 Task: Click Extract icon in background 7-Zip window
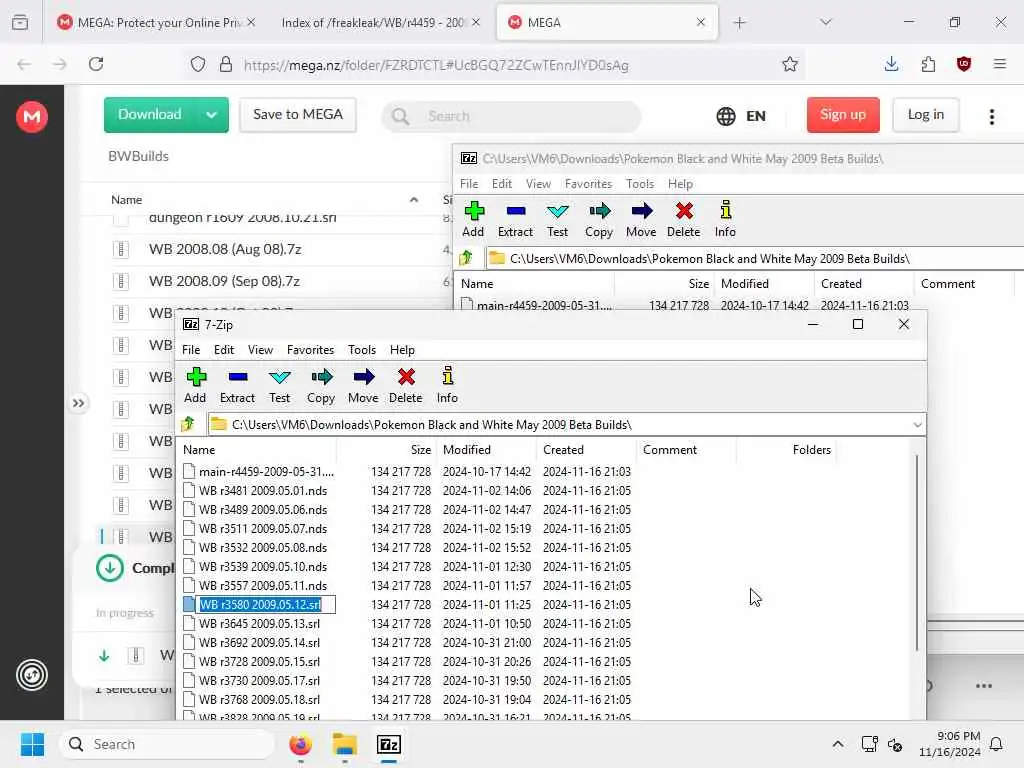(x=516, y=211)
